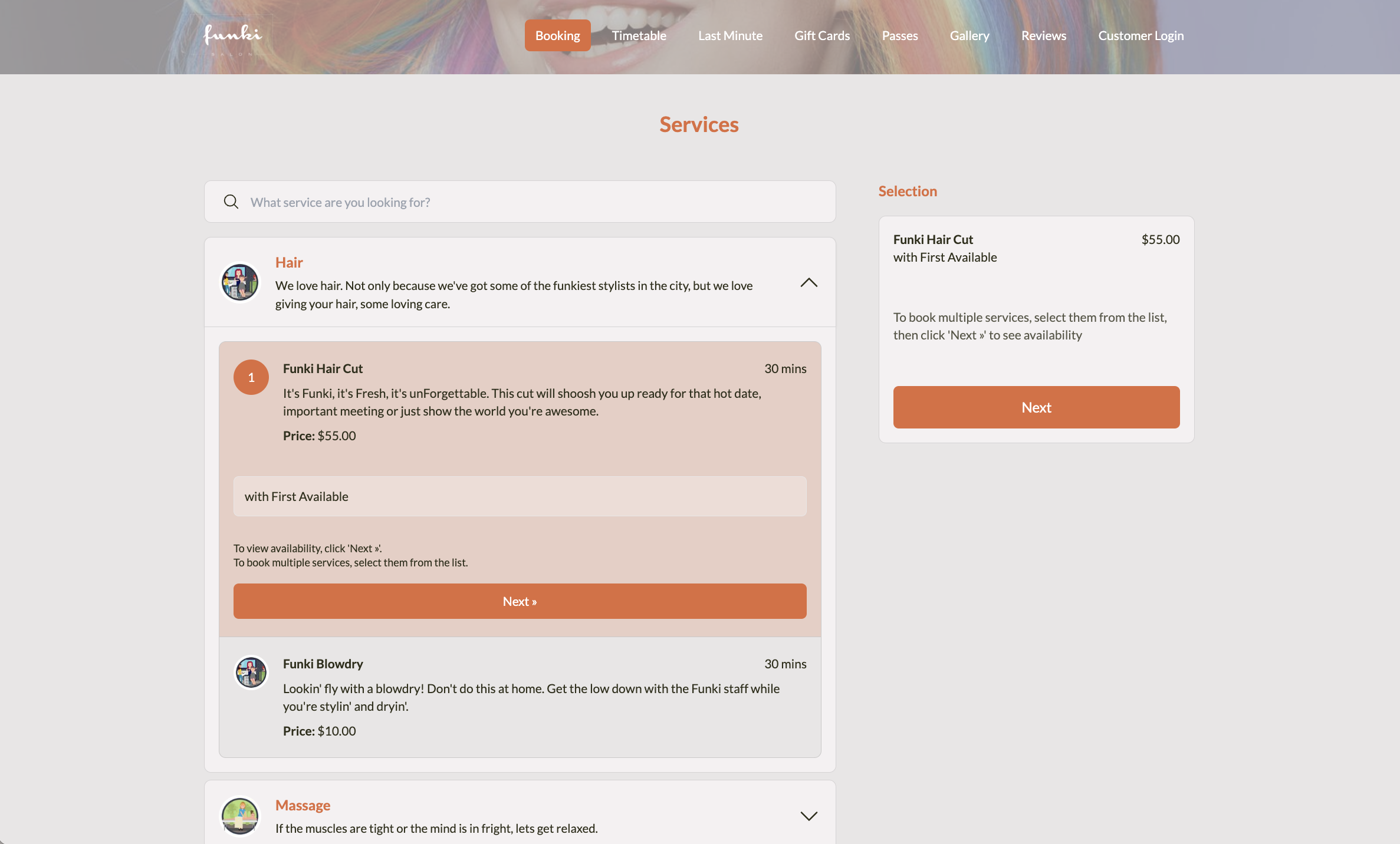Screen dimensions: 1400x844
Task: View the Last Minute offers
Action: click(729, 35)
